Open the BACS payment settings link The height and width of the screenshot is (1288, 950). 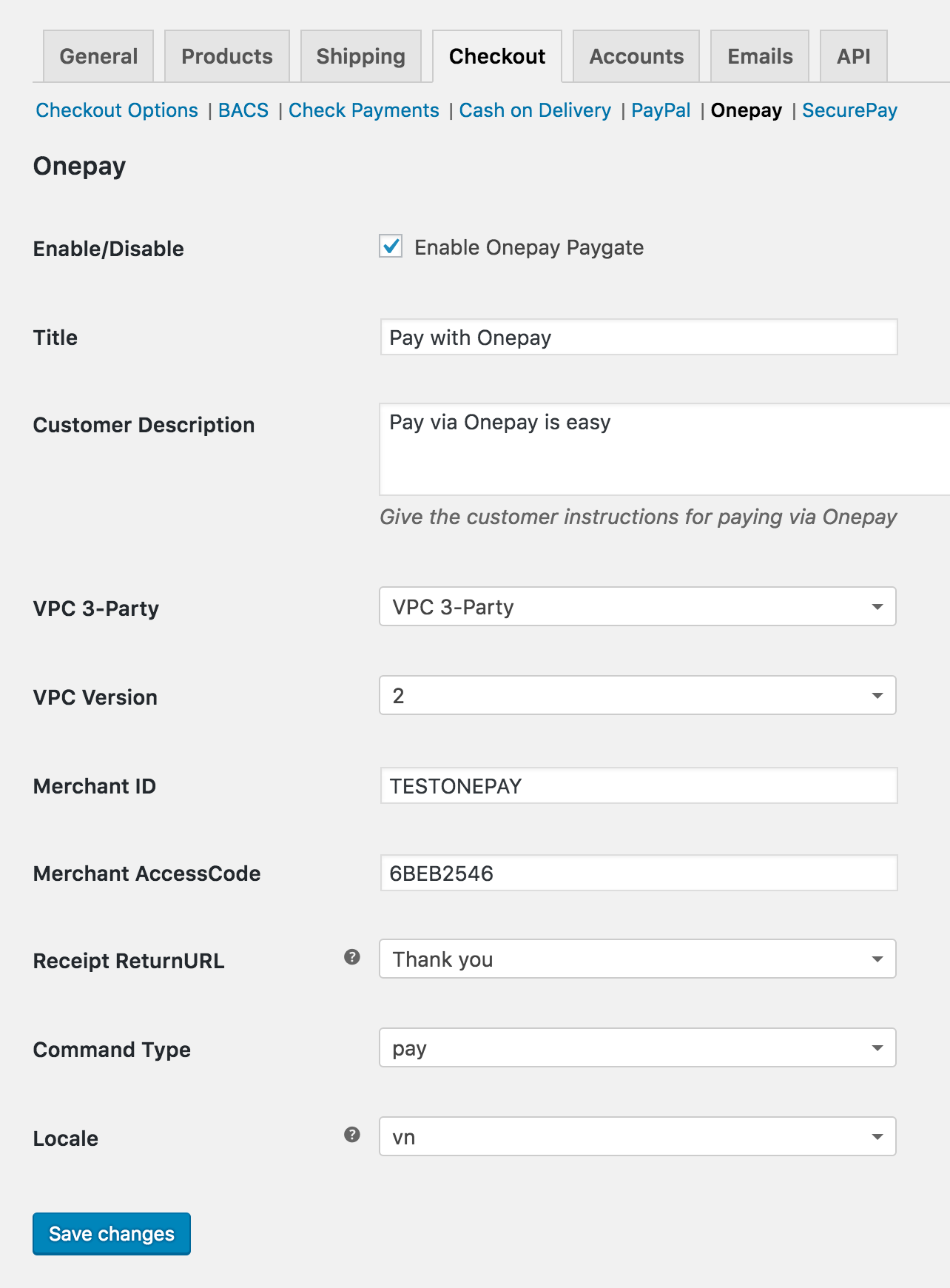243,110
